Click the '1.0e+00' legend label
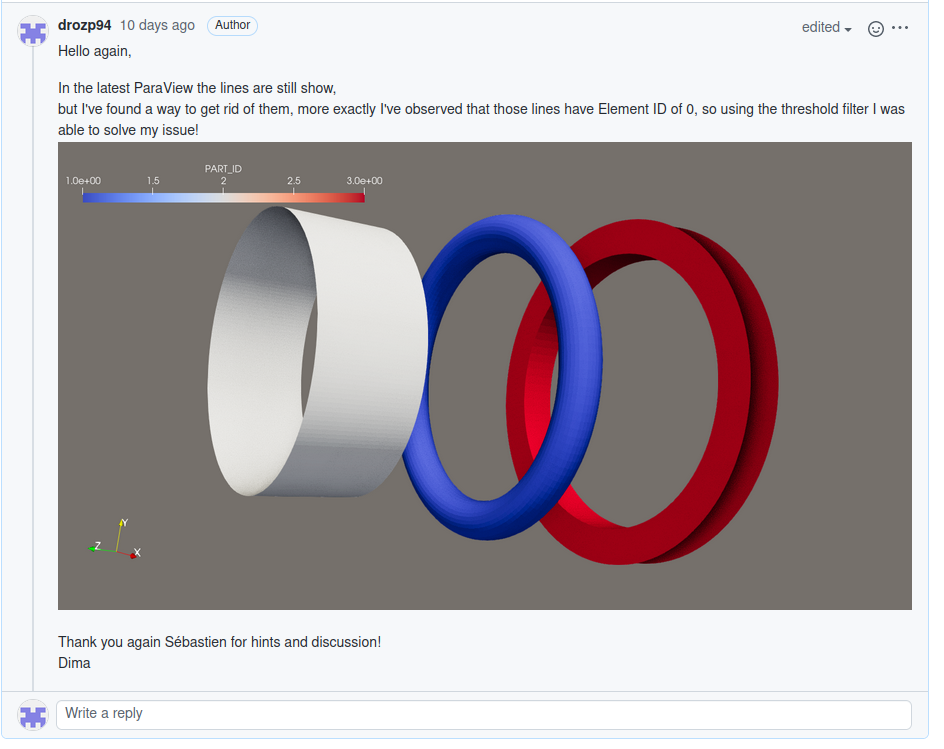This screenshot has width=944, height=749. 83,181
